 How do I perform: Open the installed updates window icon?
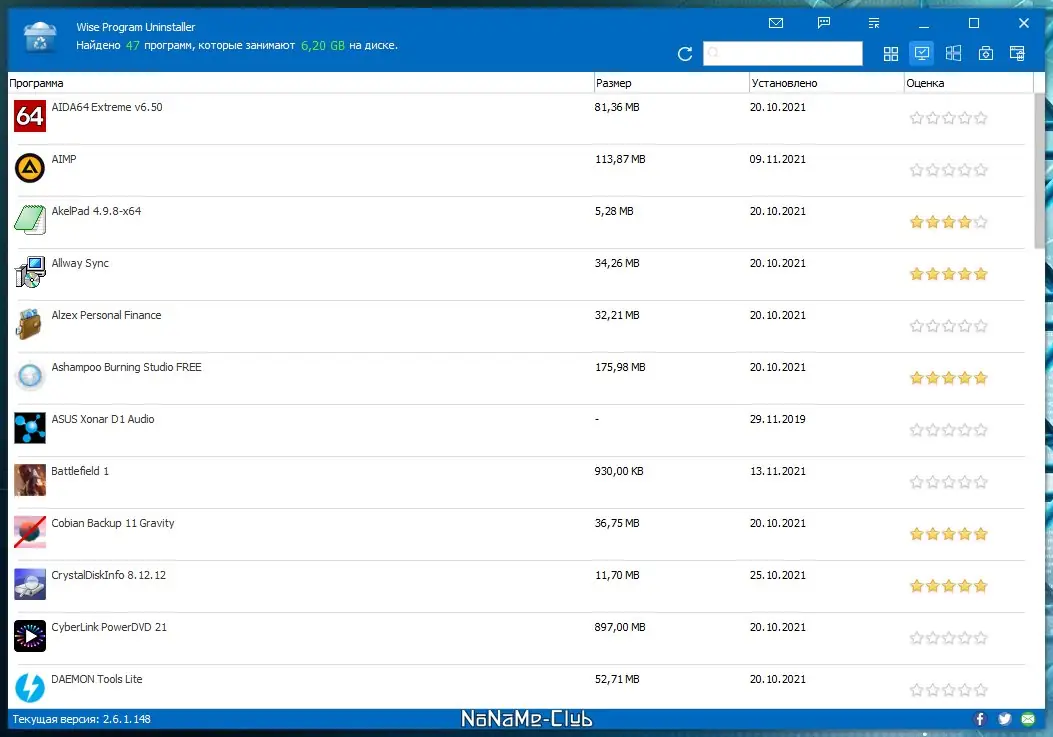(1017, 54)
